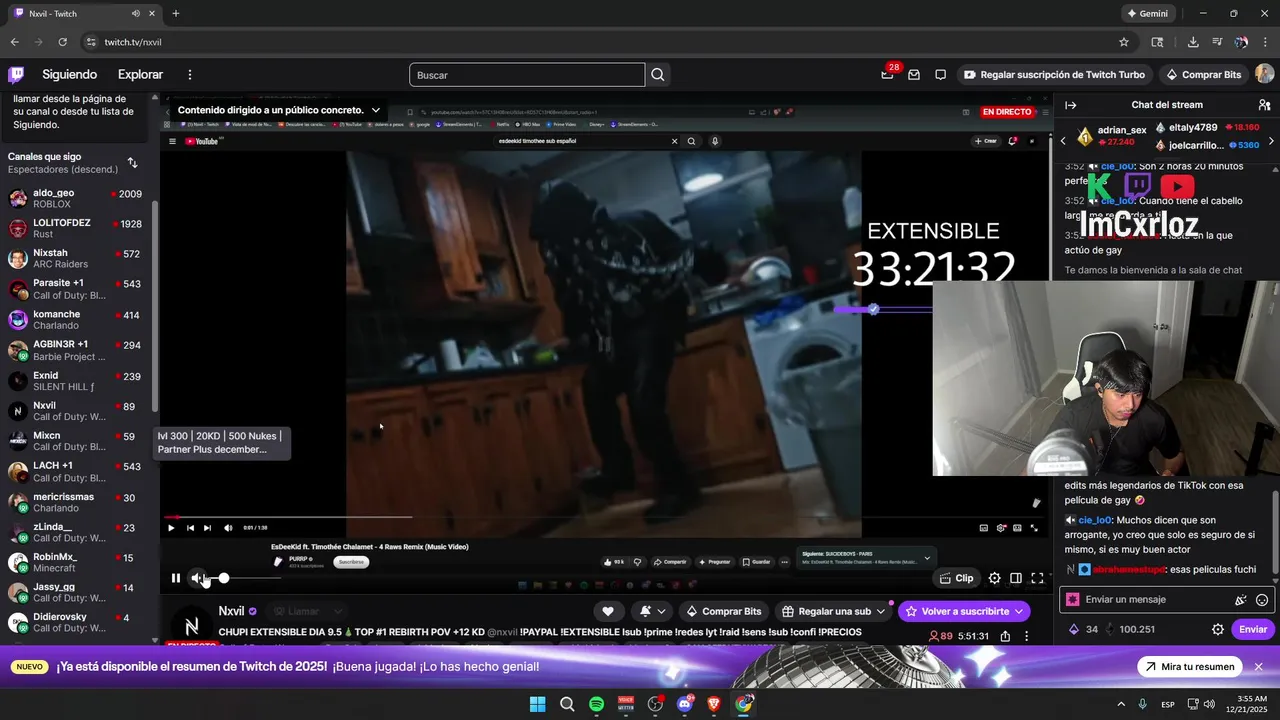Open a new browser tab
This screenshot has height=720, width=1280.
point(176,13)
